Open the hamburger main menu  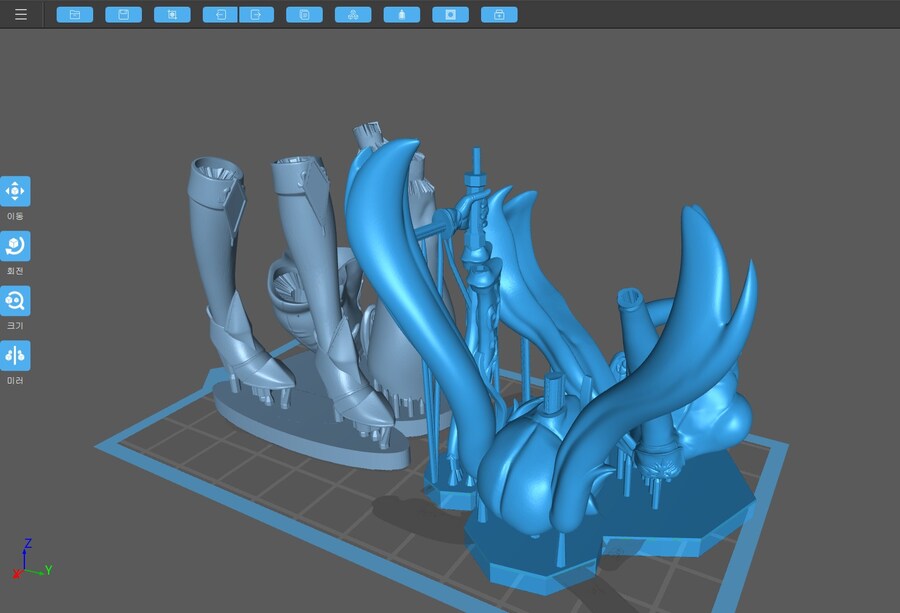point(21,14)
